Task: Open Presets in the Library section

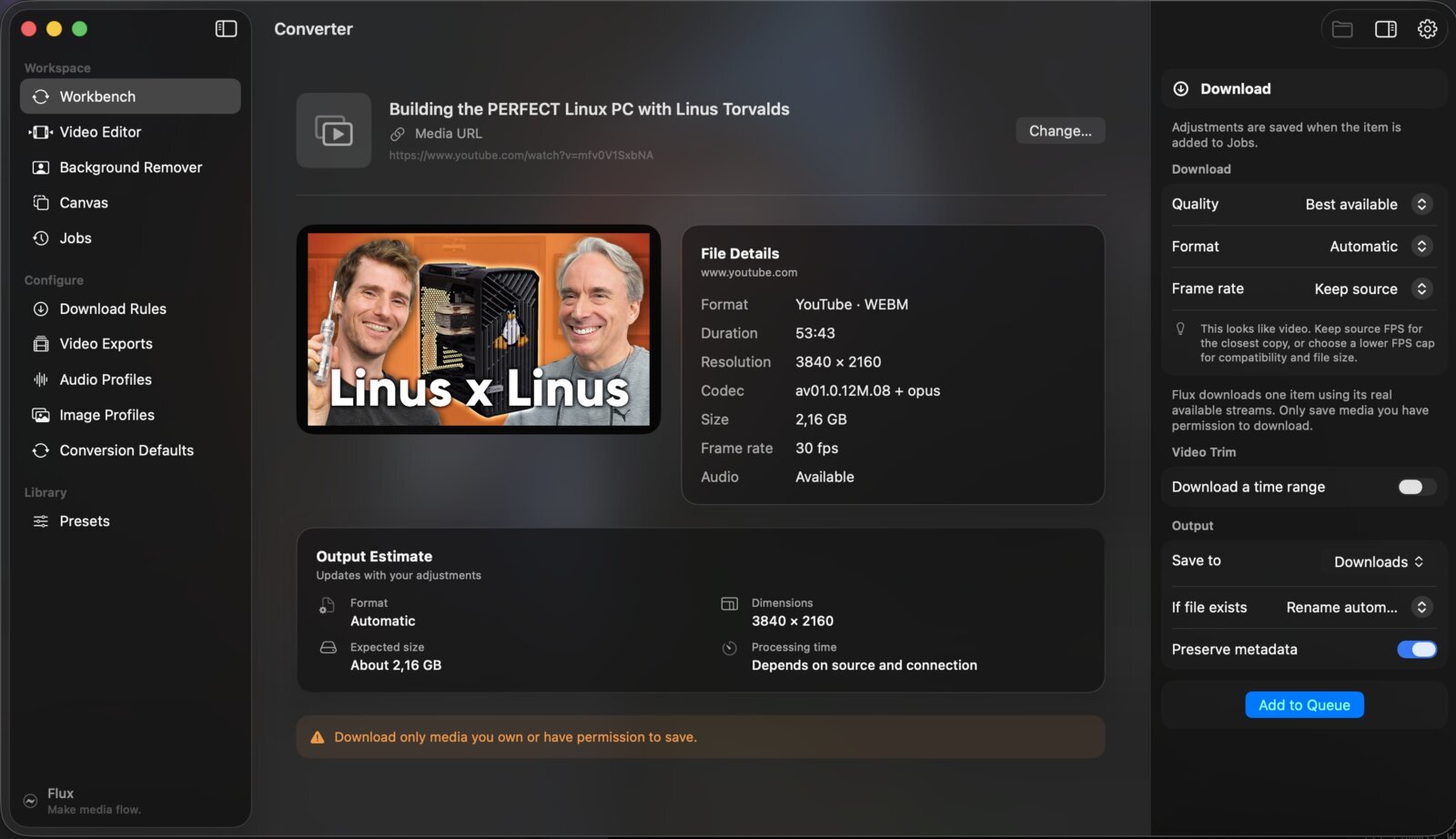Action: [x=130, y=521]
